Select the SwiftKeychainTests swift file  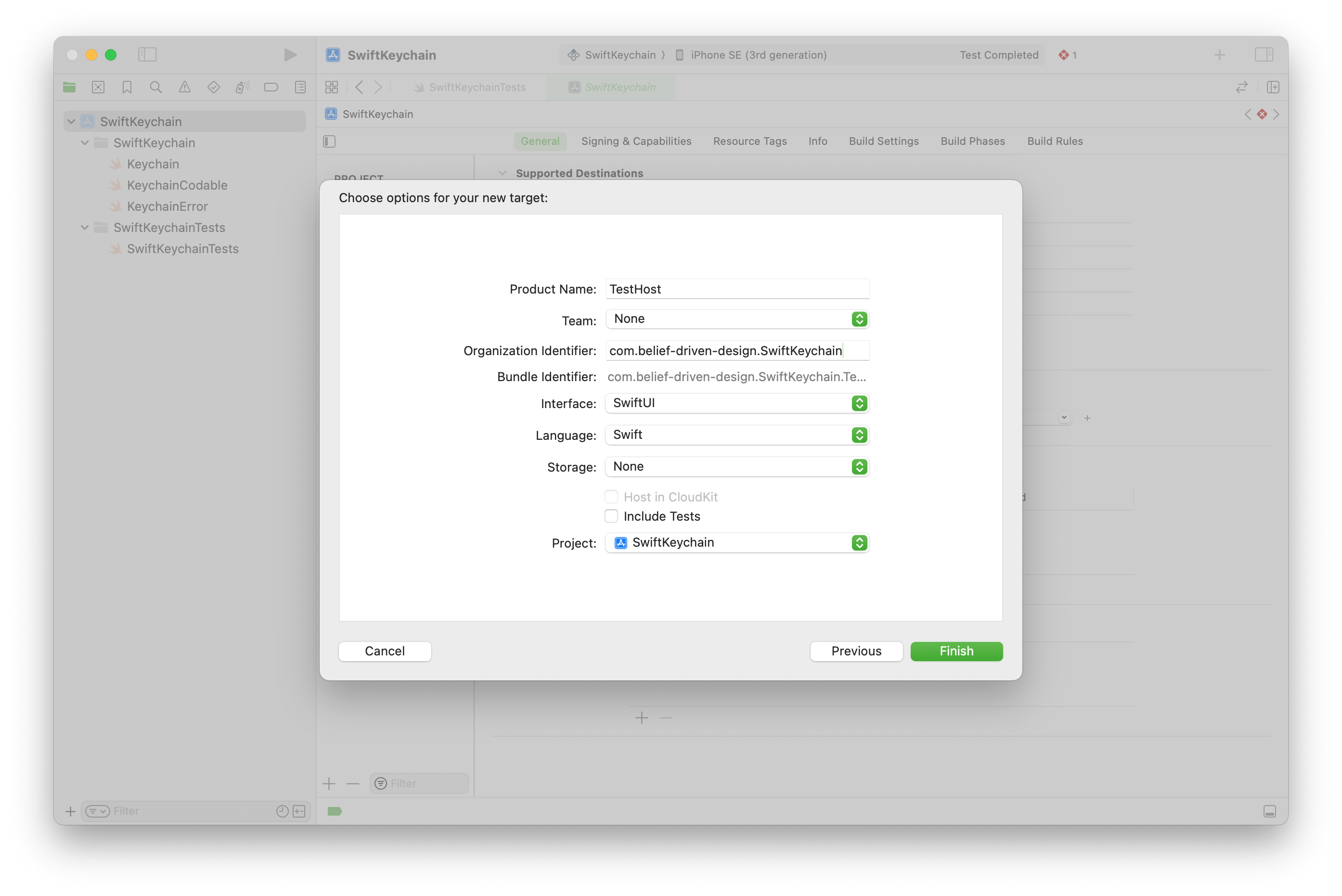pos(174,249)
